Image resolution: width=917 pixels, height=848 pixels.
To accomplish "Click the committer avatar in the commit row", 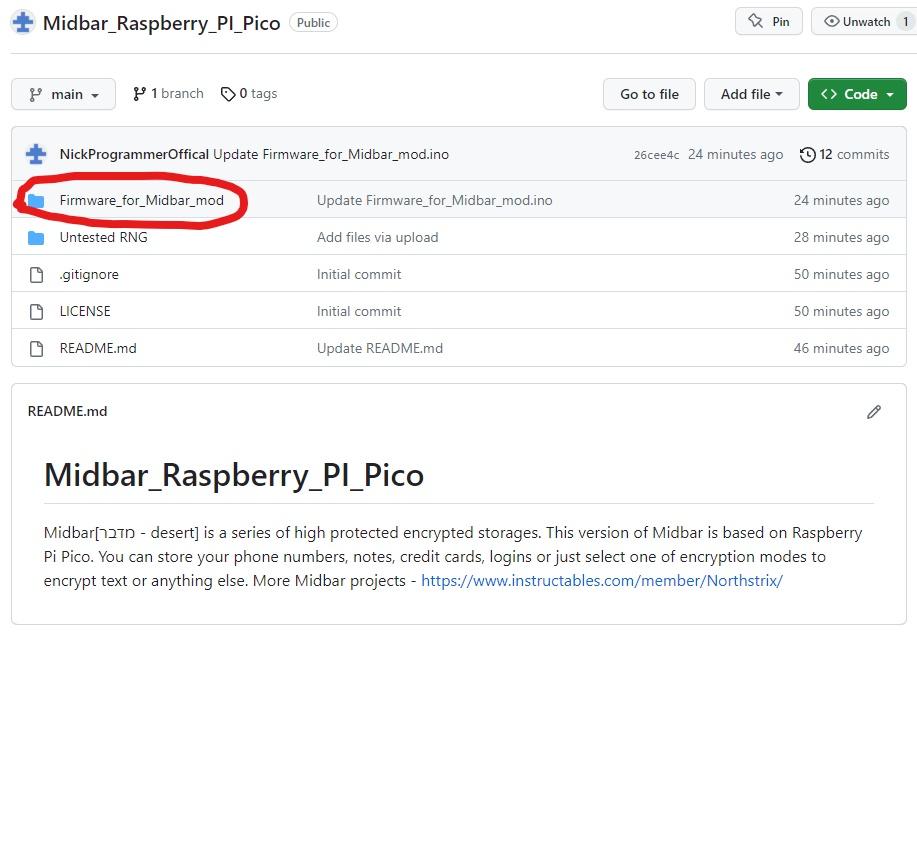I will point(36,154).
